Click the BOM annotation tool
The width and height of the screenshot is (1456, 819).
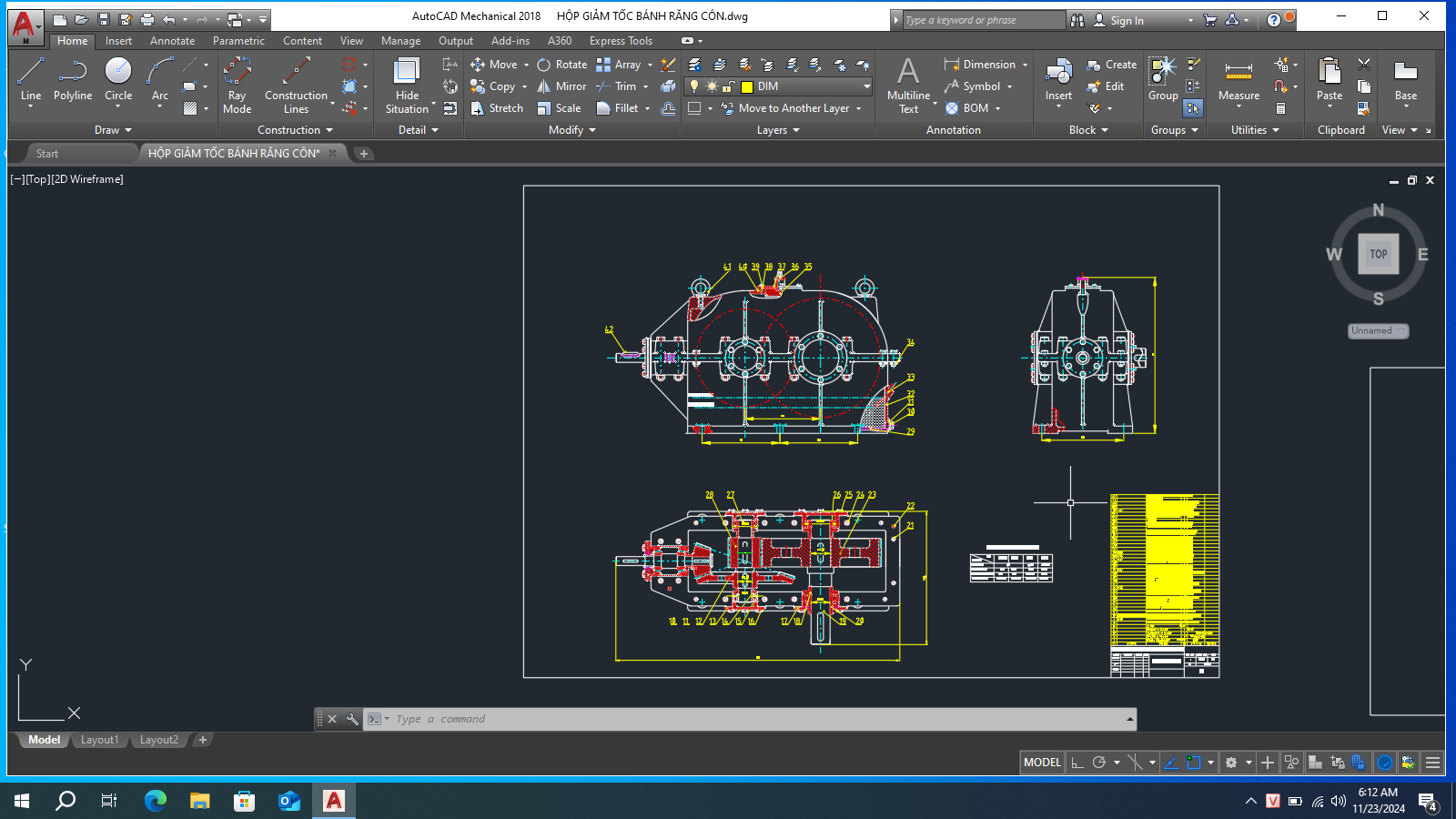tap(966, 108)
